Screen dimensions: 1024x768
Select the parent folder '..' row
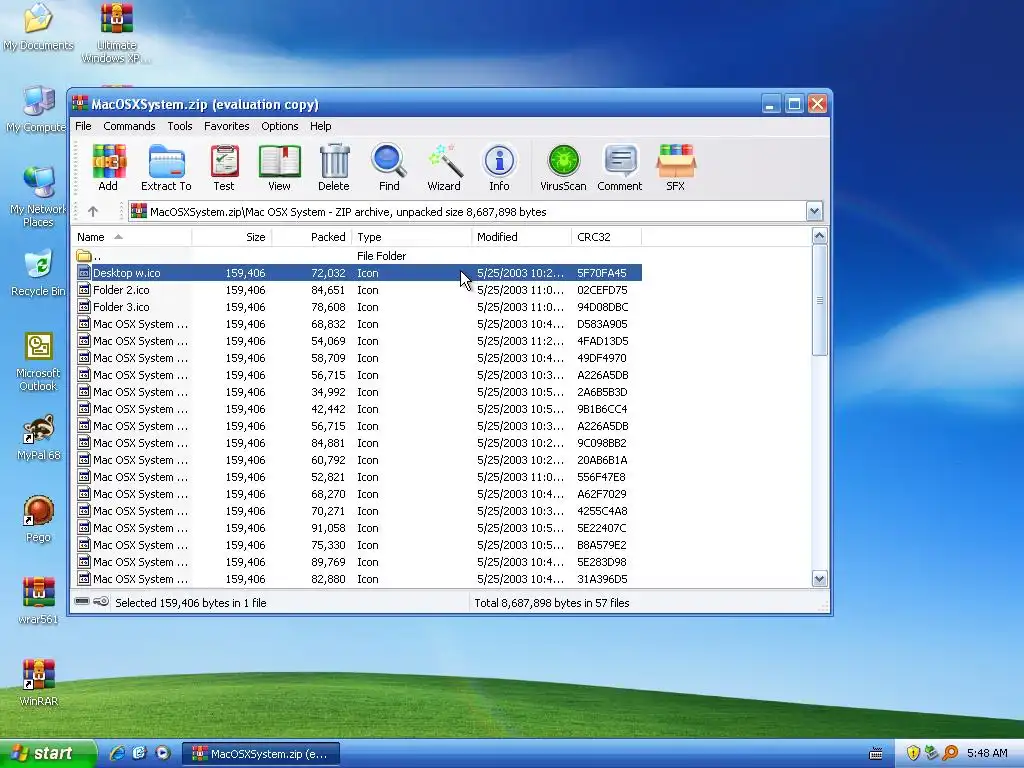(357, 256)
